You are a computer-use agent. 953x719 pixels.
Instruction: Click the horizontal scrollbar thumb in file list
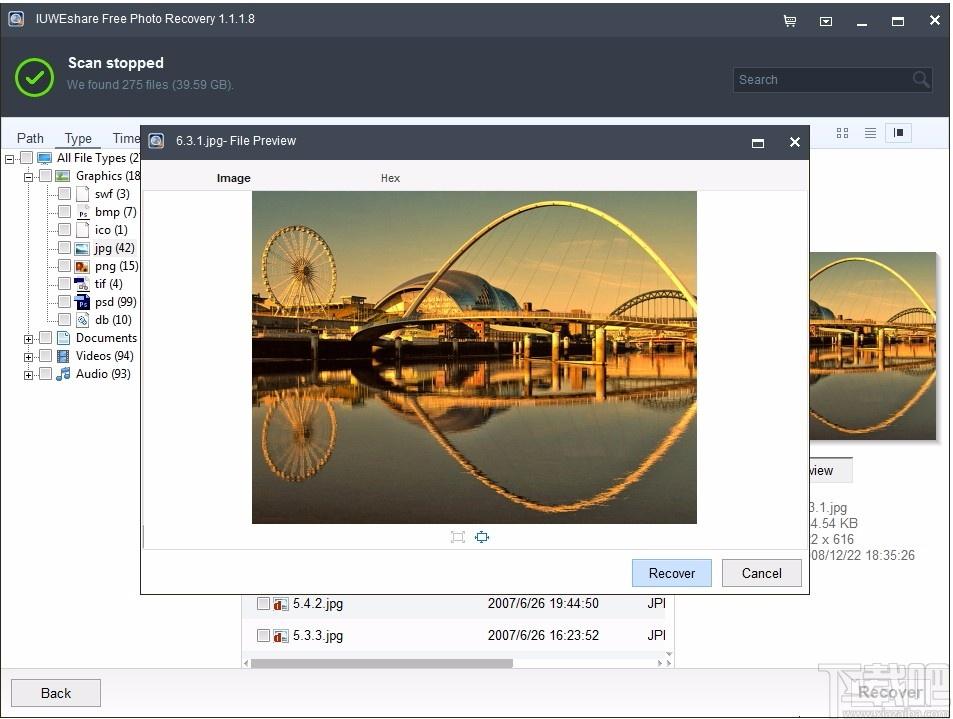coord(382,663)
